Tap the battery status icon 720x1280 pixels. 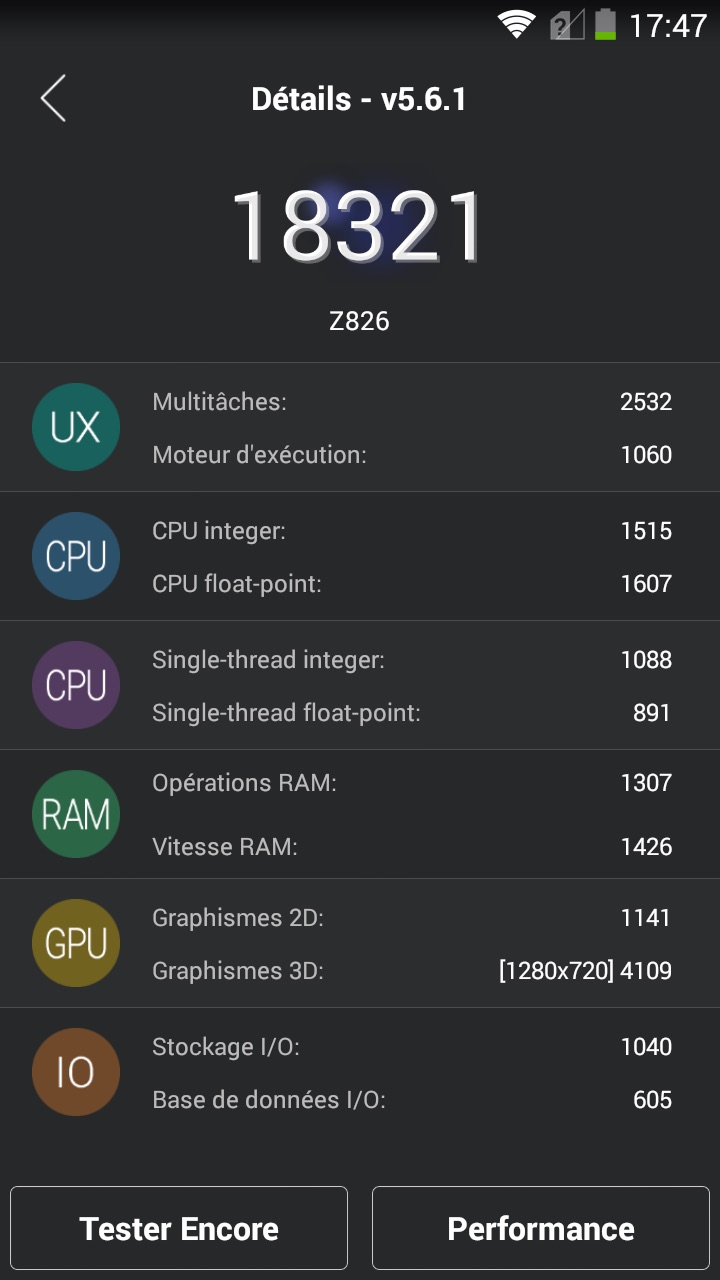point(605,24)
